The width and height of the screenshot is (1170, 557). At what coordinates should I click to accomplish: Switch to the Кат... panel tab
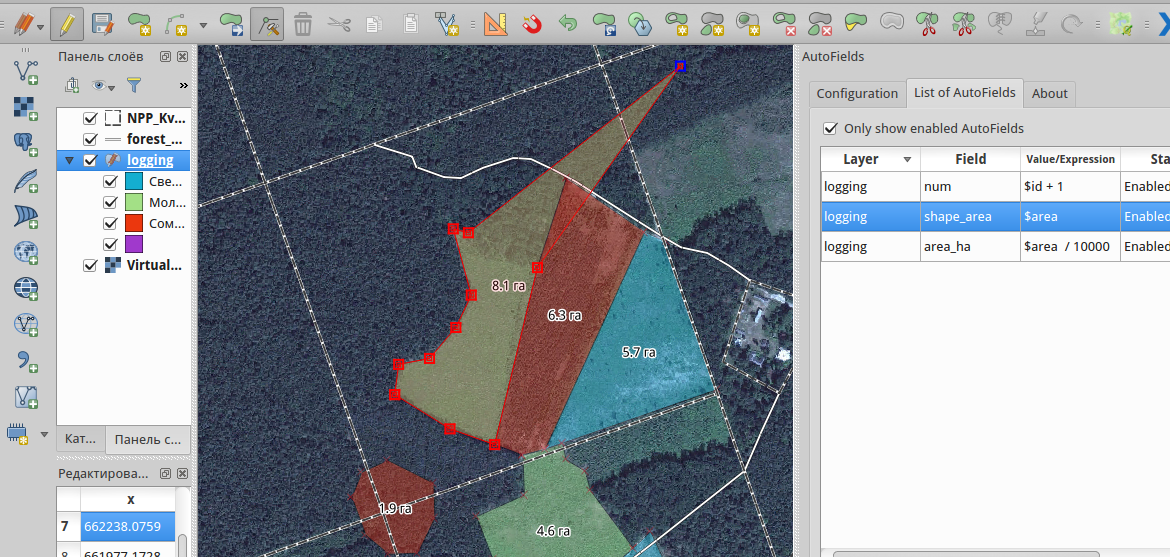[x=81, y=439]
